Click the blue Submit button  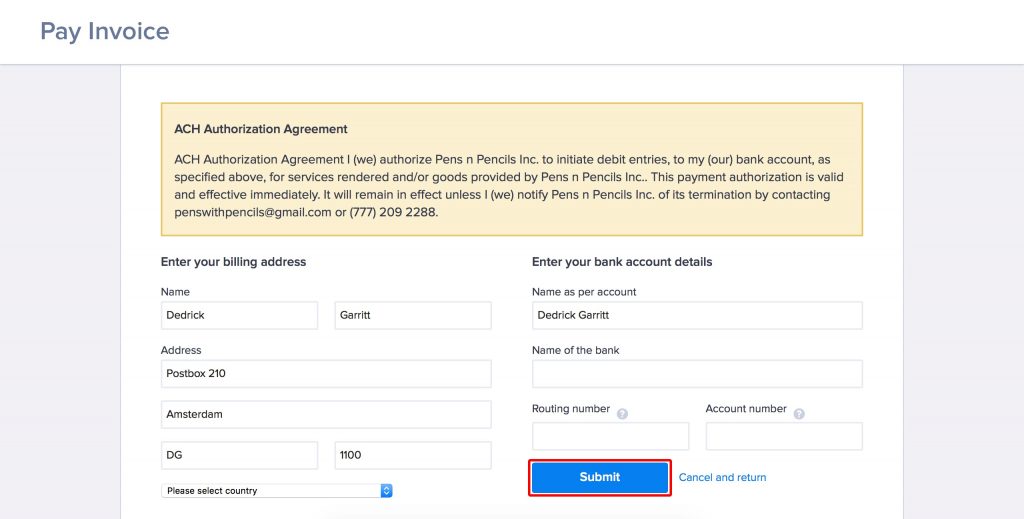click(600, 477)
